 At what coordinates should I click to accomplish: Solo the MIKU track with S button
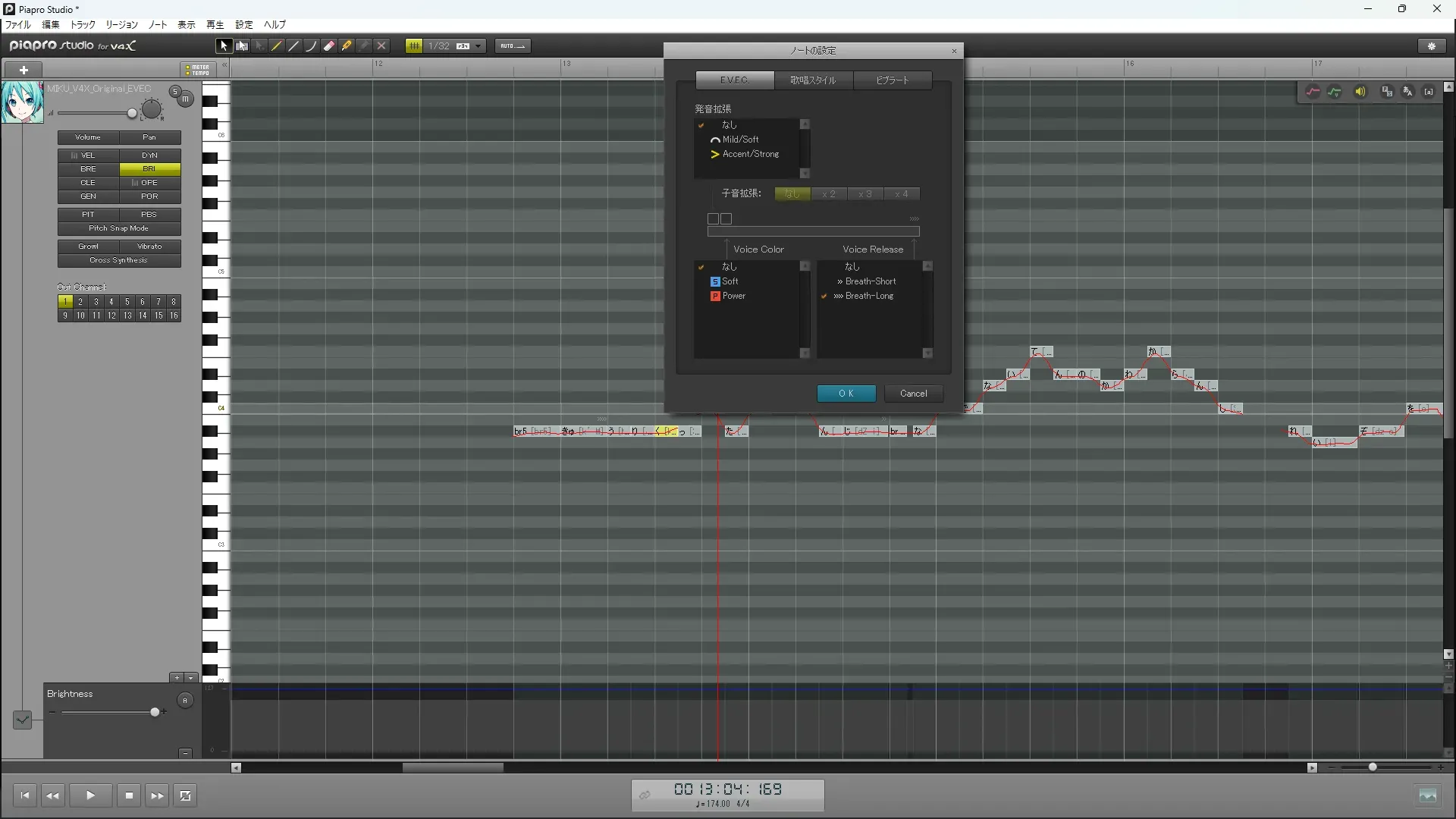[175, 92]
